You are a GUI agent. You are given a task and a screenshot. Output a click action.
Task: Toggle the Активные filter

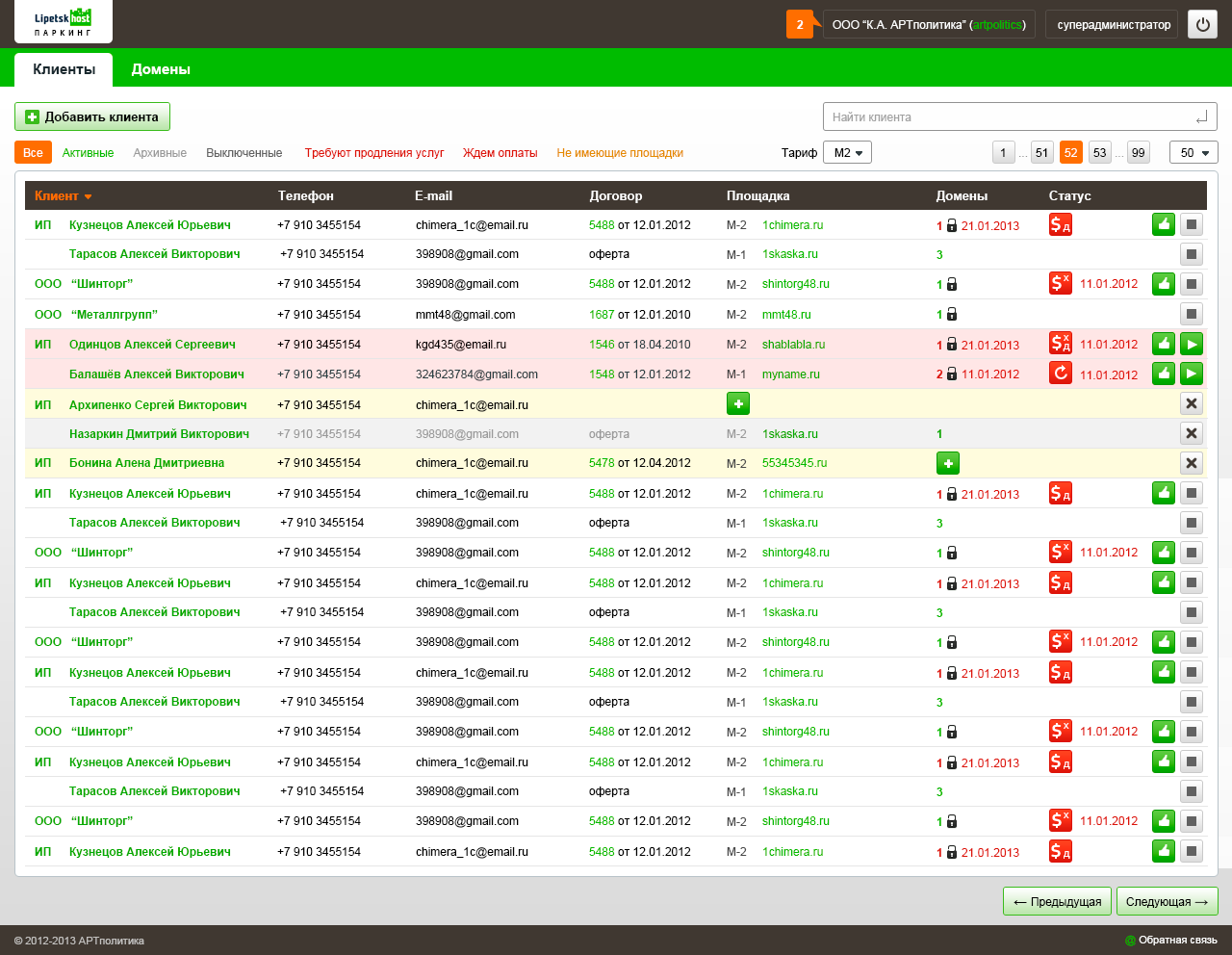(x=88, y=153)
